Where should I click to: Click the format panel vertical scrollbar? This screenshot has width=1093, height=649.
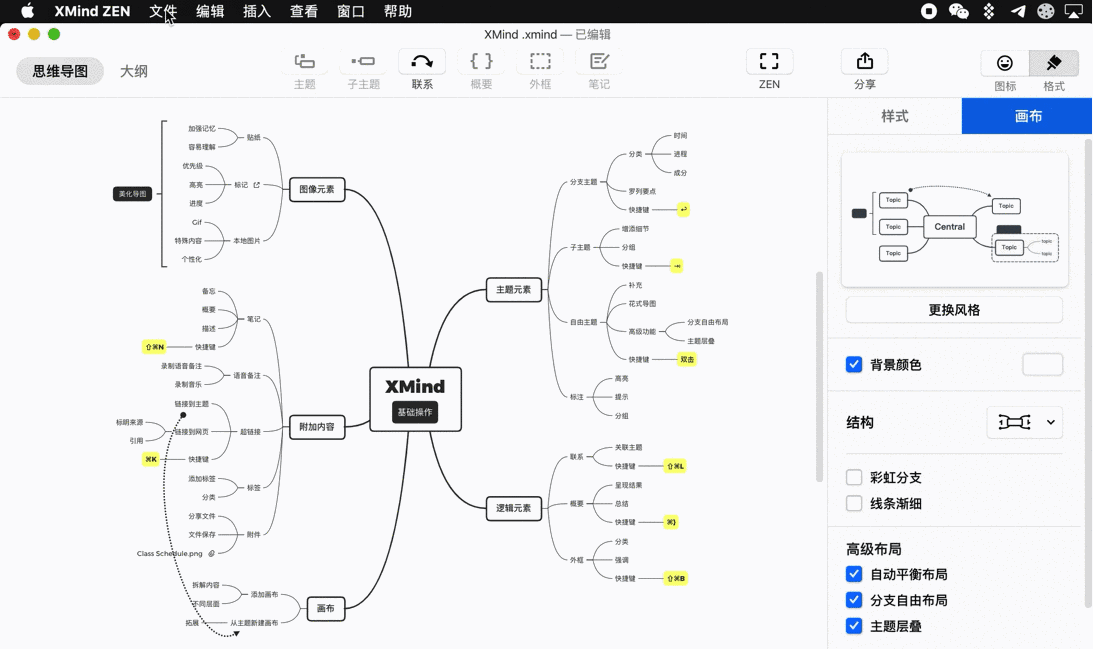[x=1088, y=373]
